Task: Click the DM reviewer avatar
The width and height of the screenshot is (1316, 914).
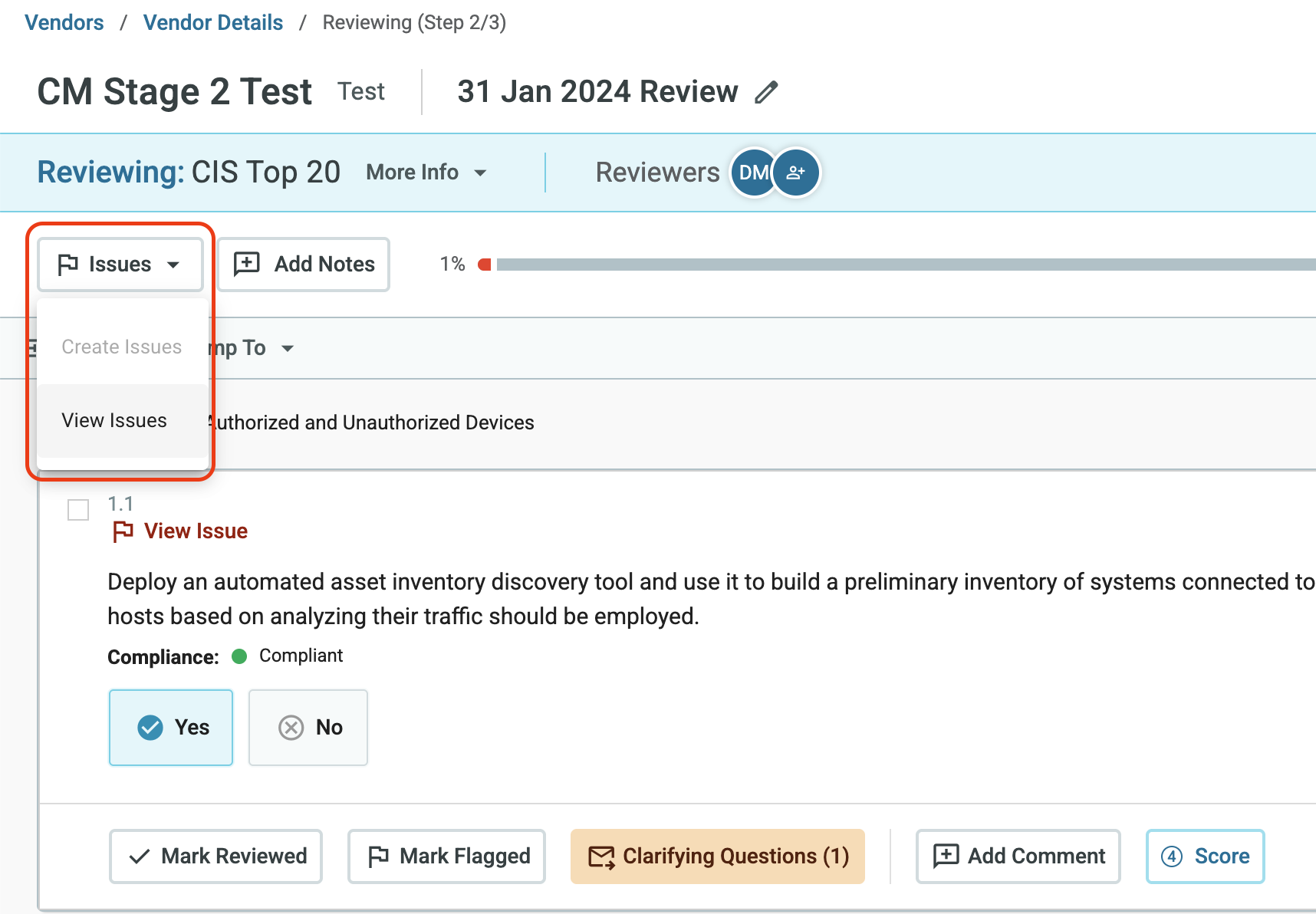Action: [x=753, y=173]
